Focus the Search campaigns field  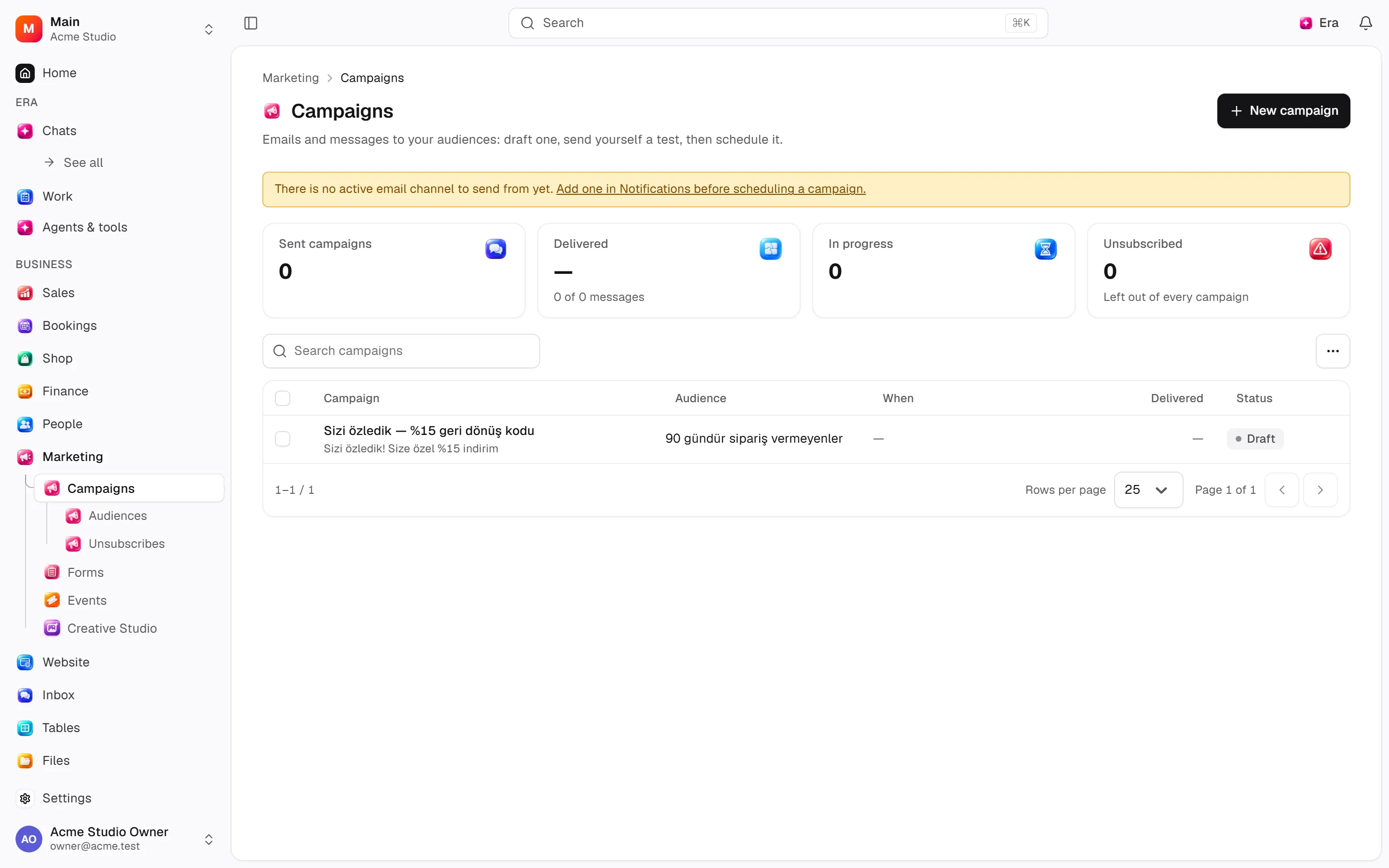(x=401, y=351)
